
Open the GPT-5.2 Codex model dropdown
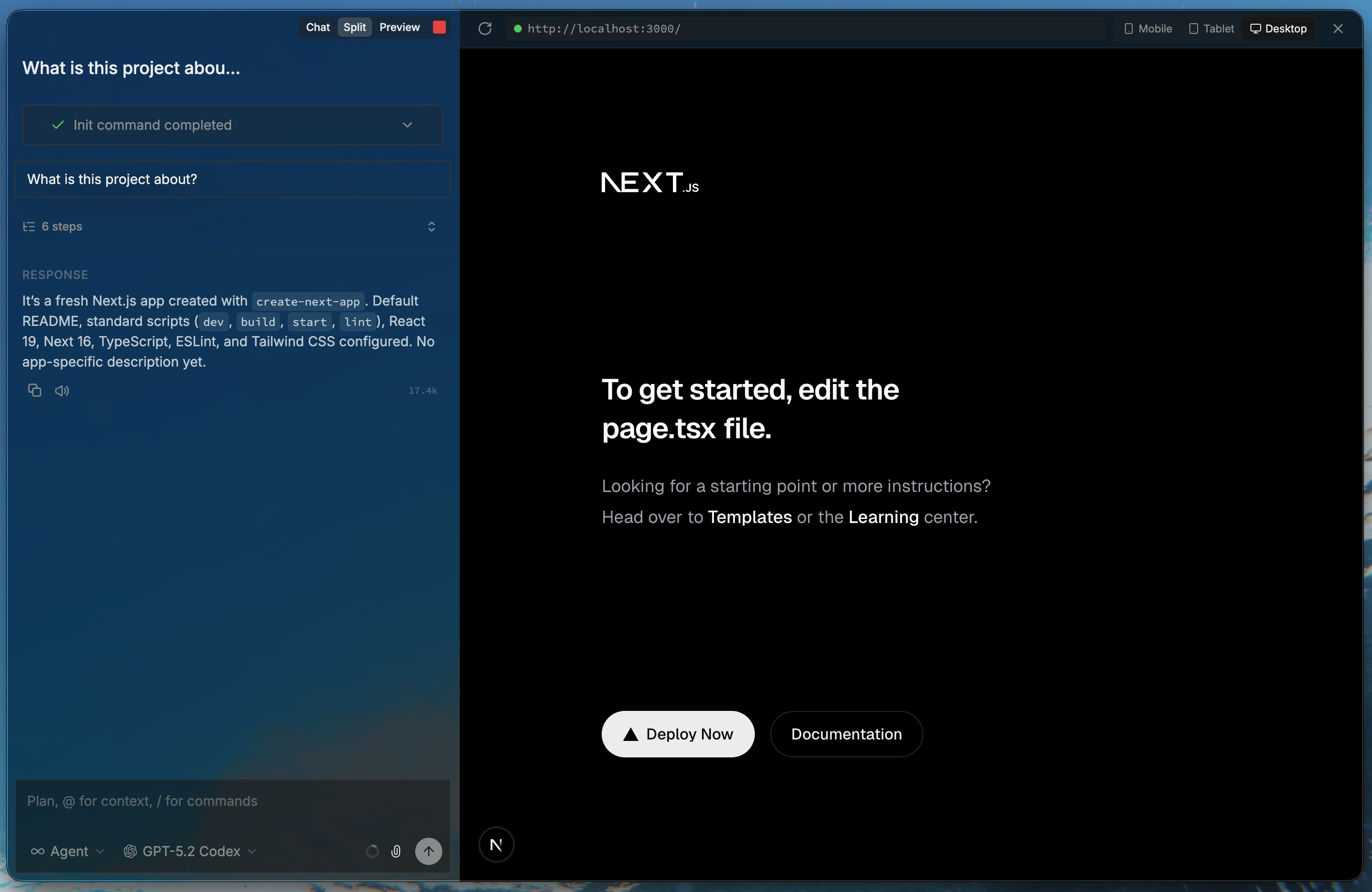click(x=190, y=851)
